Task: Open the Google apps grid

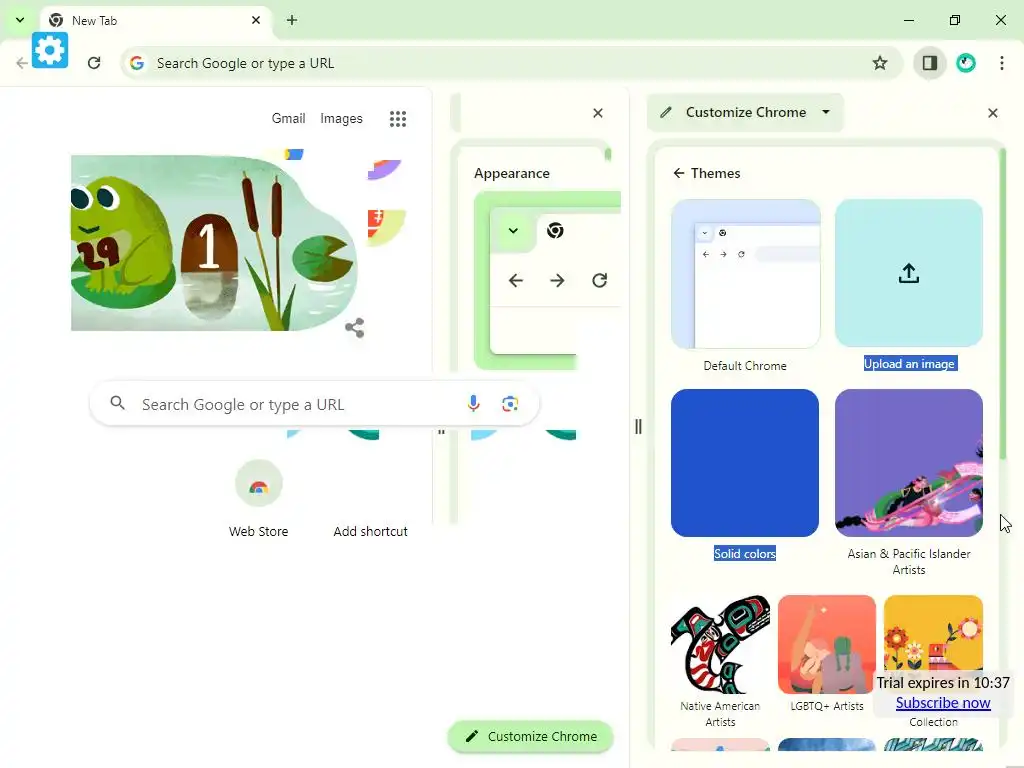Action: pos(398,119)
